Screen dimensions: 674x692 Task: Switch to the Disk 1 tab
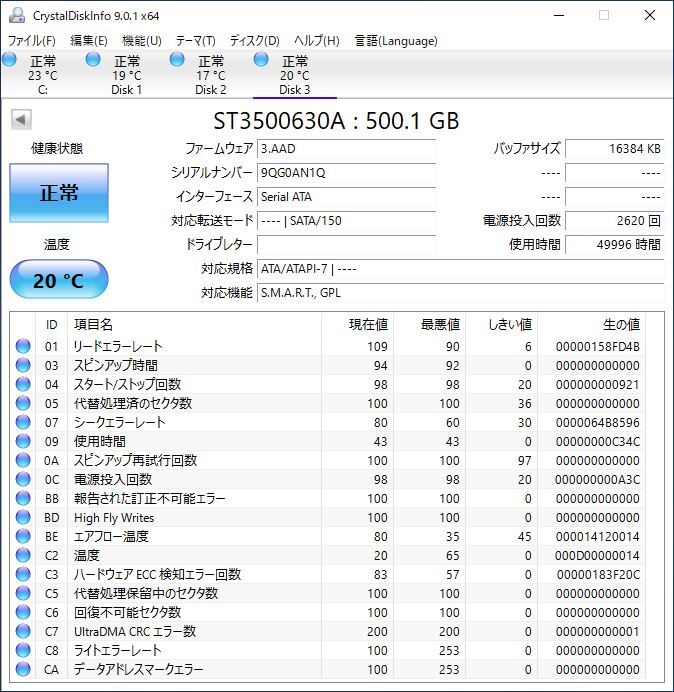tap(127, 75)
